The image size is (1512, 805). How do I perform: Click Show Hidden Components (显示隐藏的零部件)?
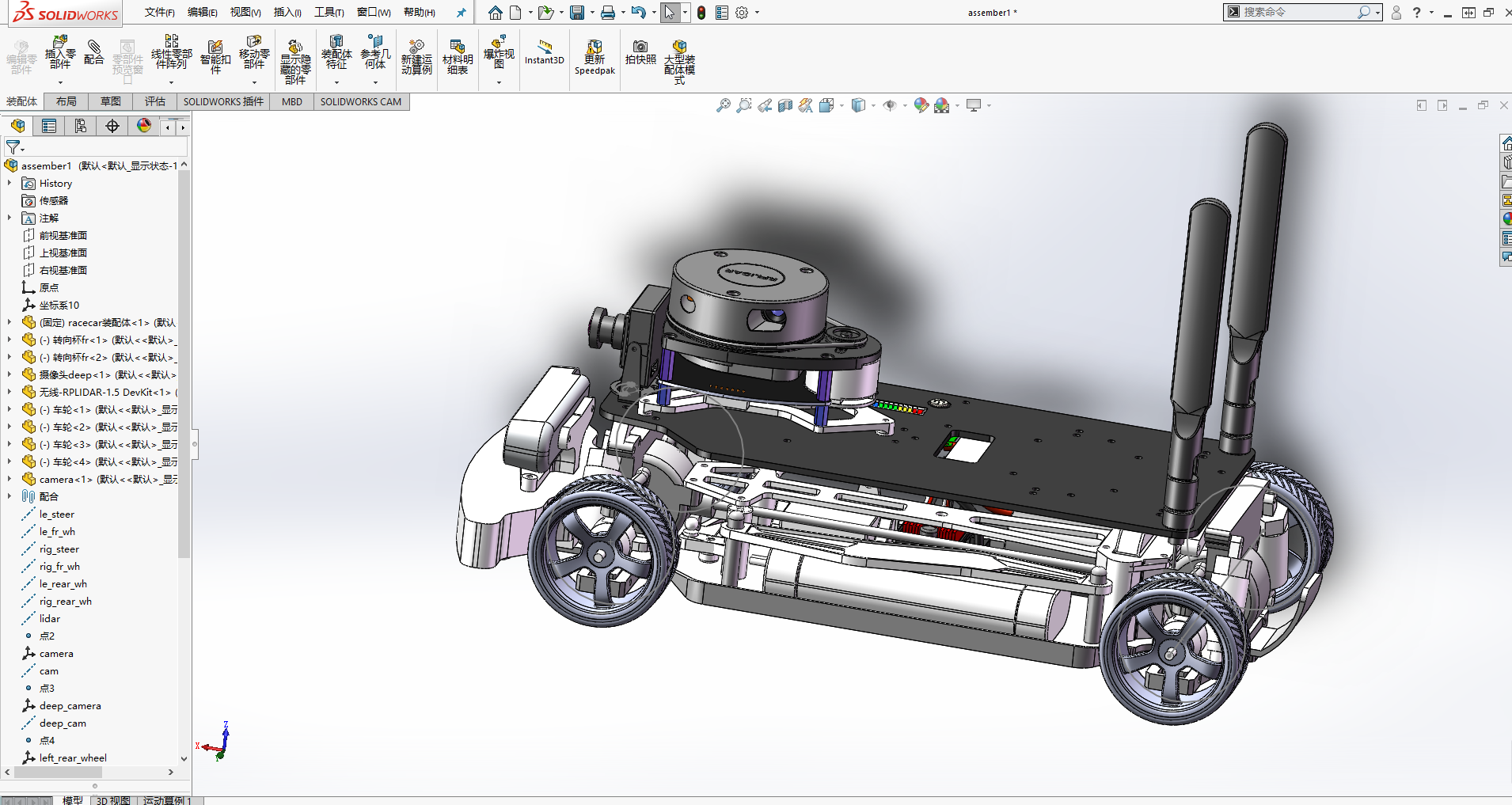(295, 60)
